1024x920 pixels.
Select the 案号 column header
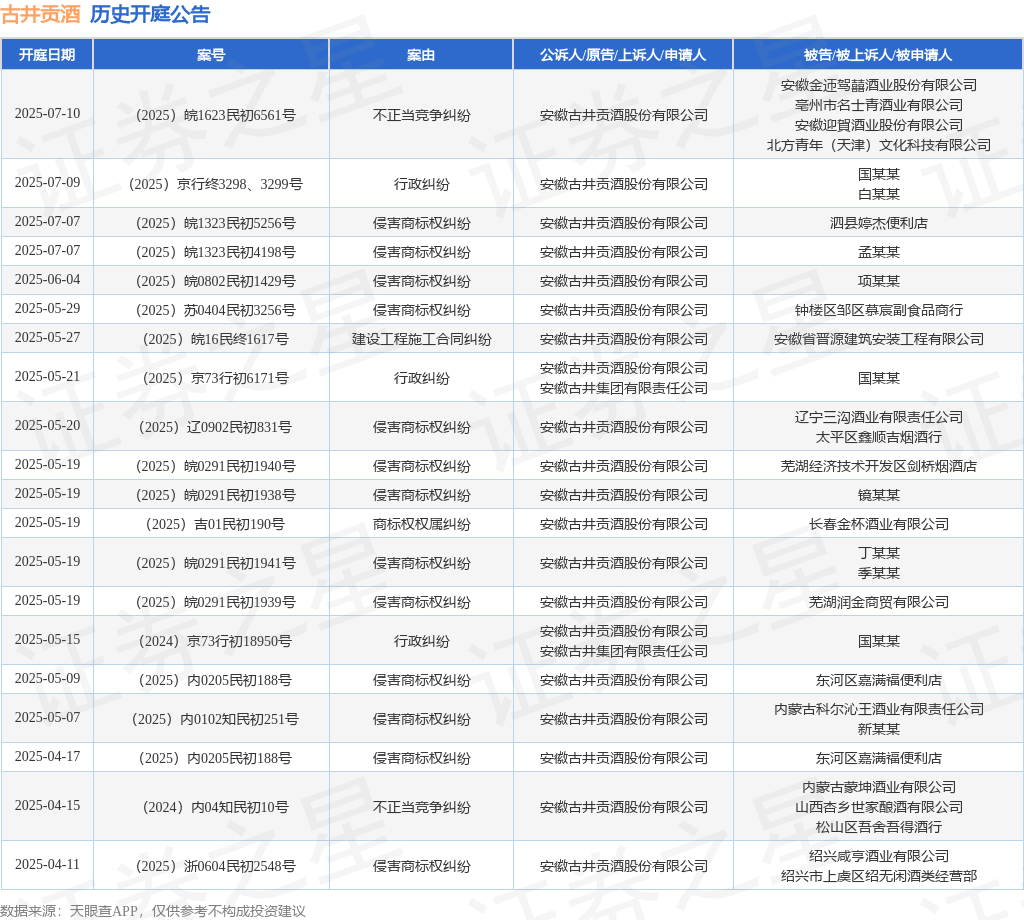[x=211, y=55]
